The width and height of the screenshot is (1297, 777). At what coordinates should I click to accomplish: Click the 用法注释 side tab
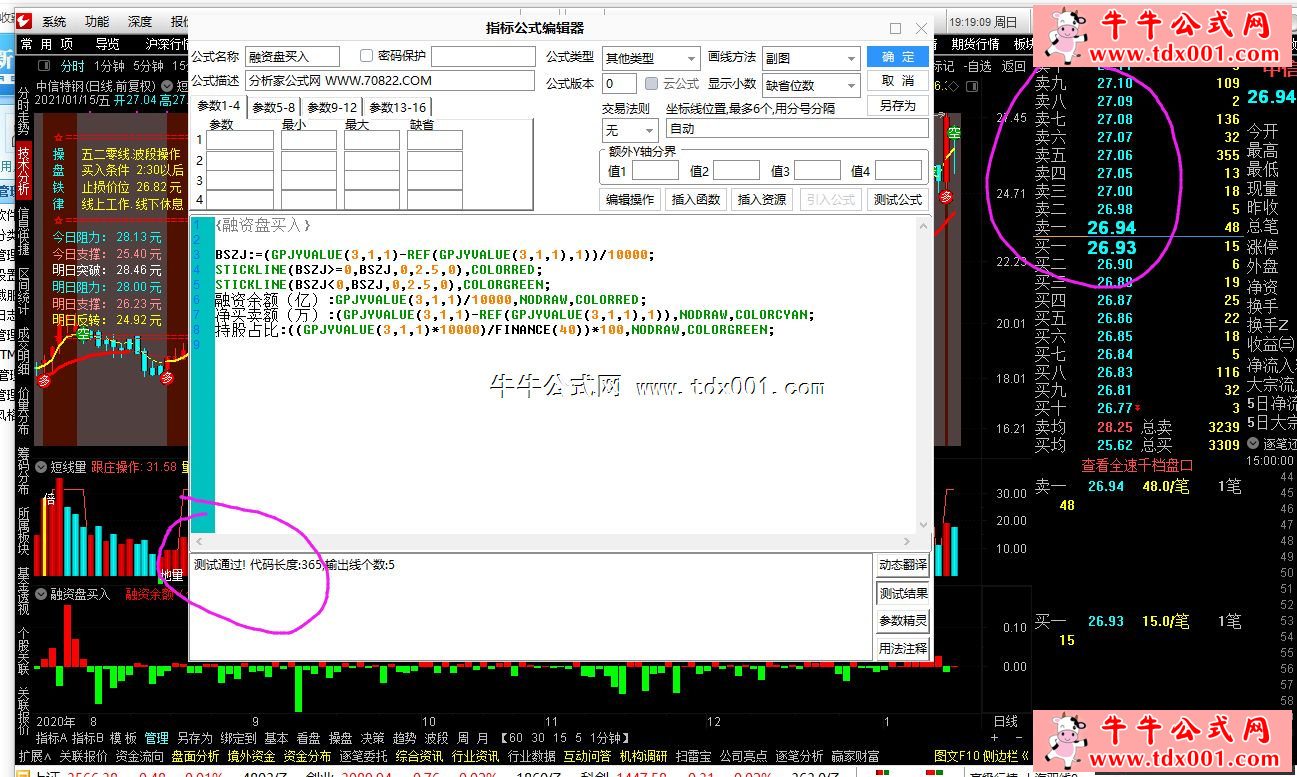[903, 649]
